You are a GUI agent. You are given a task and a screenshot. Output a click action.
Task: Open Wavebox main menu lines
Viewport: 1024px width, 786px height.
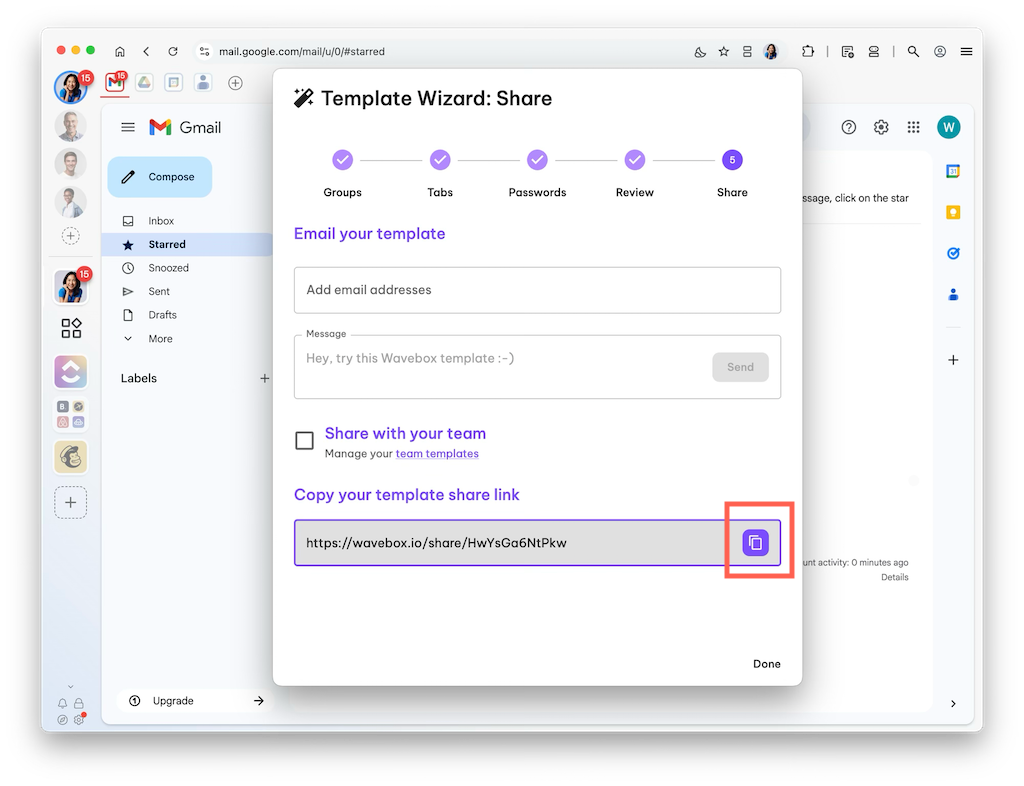tap(966, 52)
